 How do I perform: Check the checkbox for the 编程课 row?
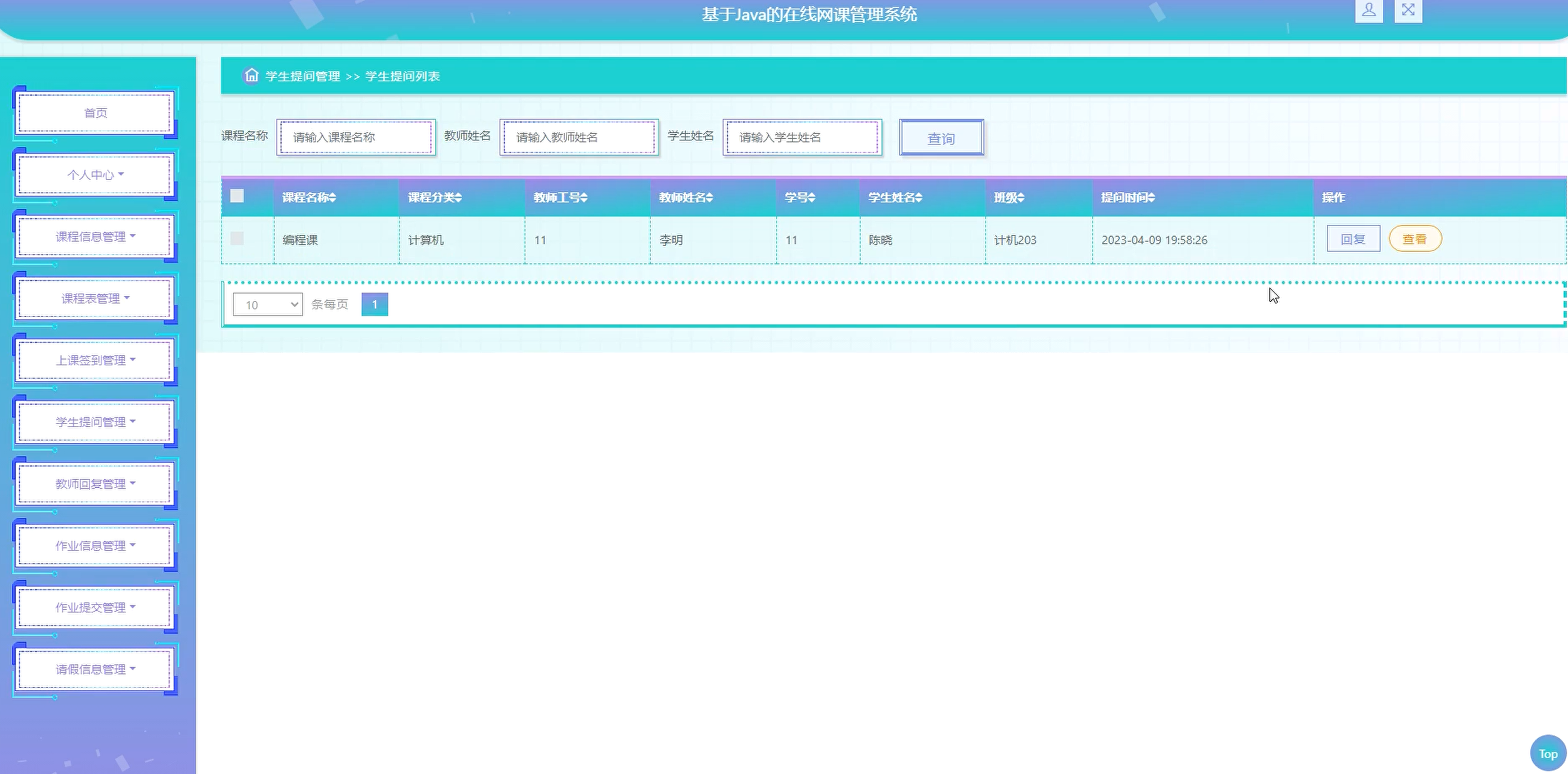[x=237, y=239]
